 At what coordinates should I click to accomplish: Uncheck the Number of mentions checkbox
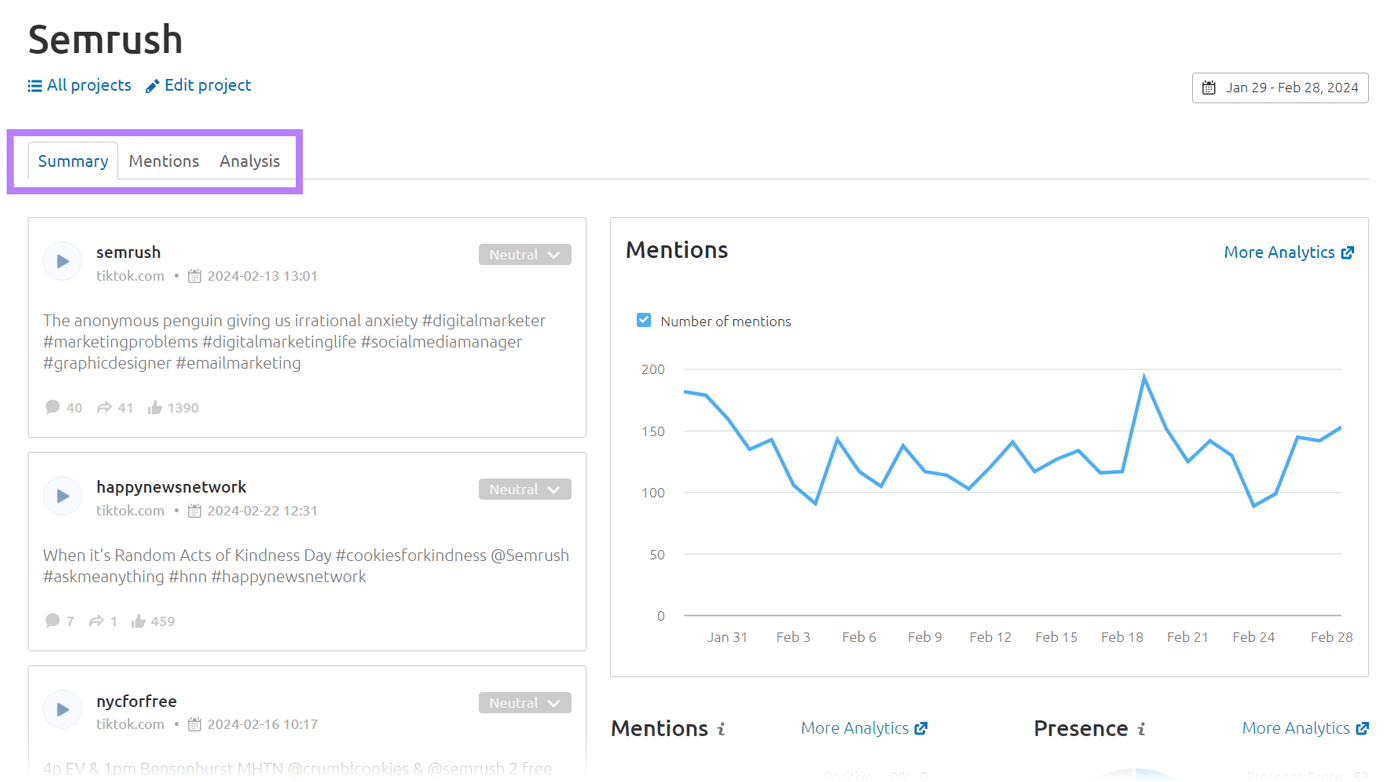coord(645,321)
